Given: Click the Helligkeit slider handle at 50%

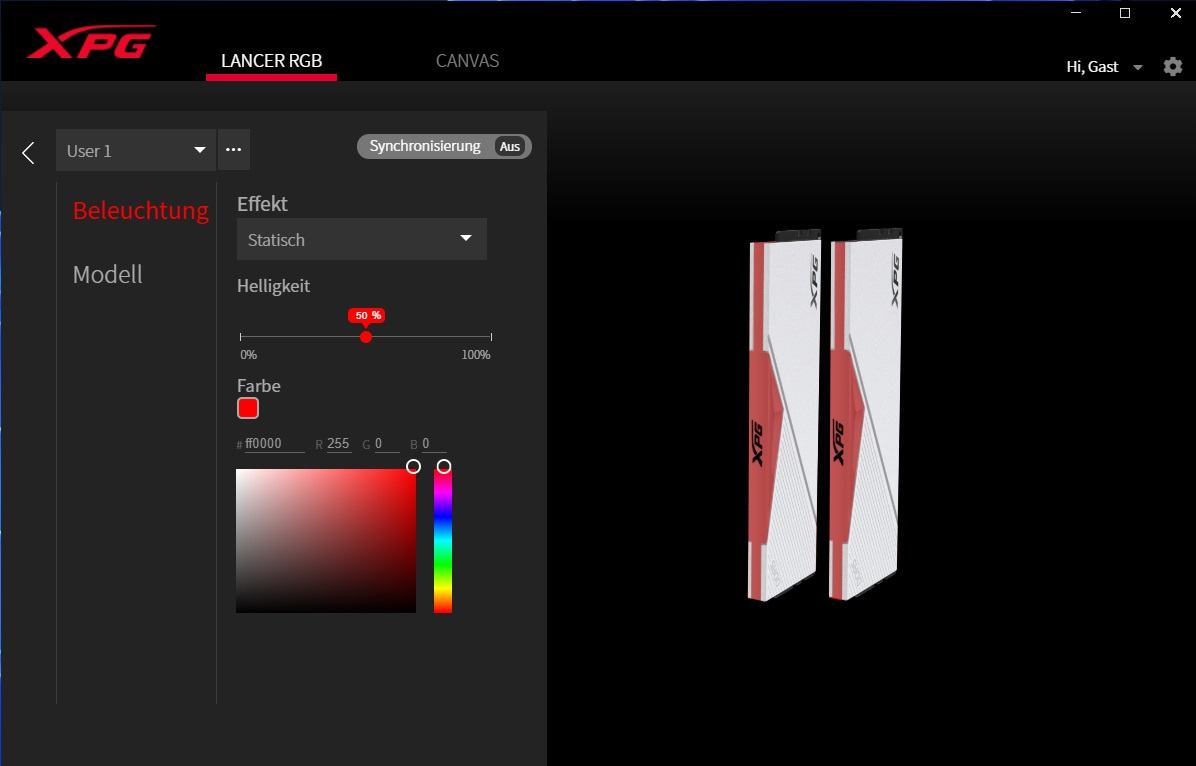Looking at the screenshot, I should [366, 336].
